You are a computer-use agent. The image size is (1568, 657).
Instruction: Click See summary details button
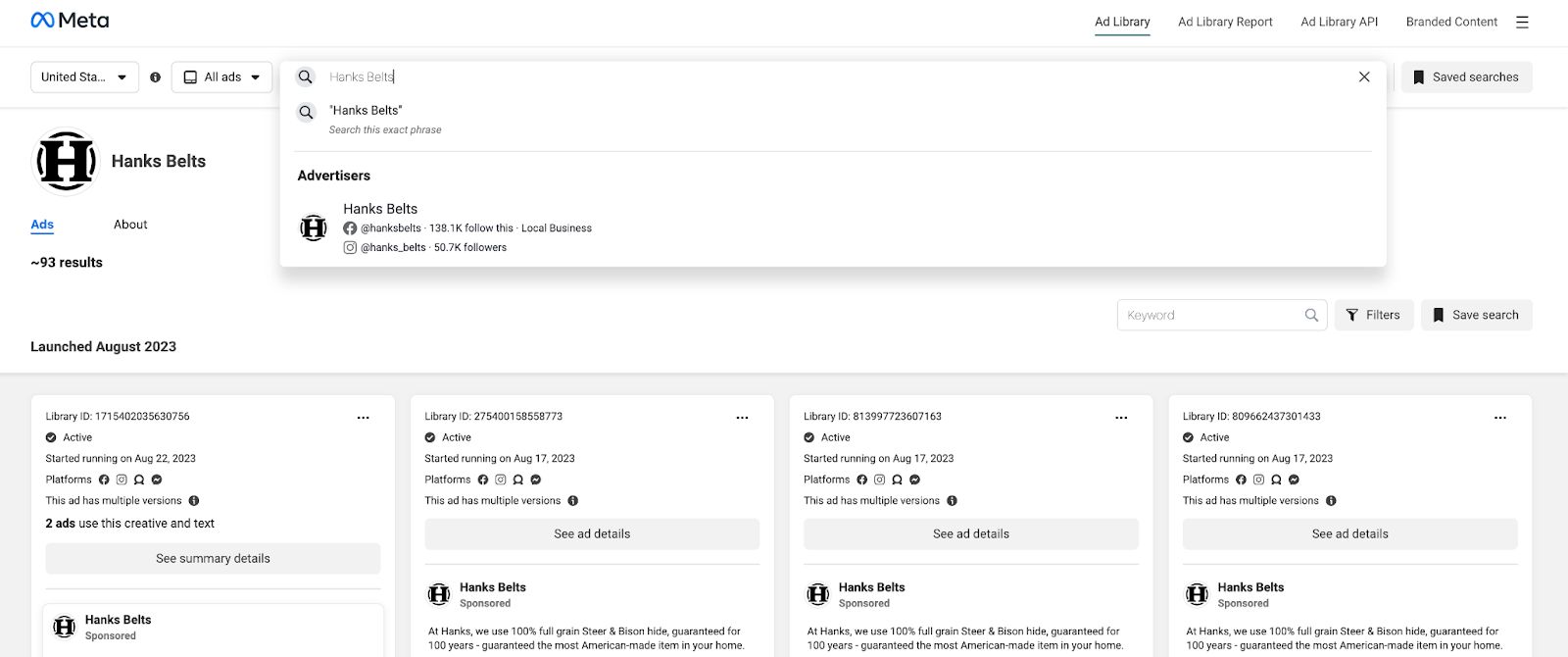(213, 559)
